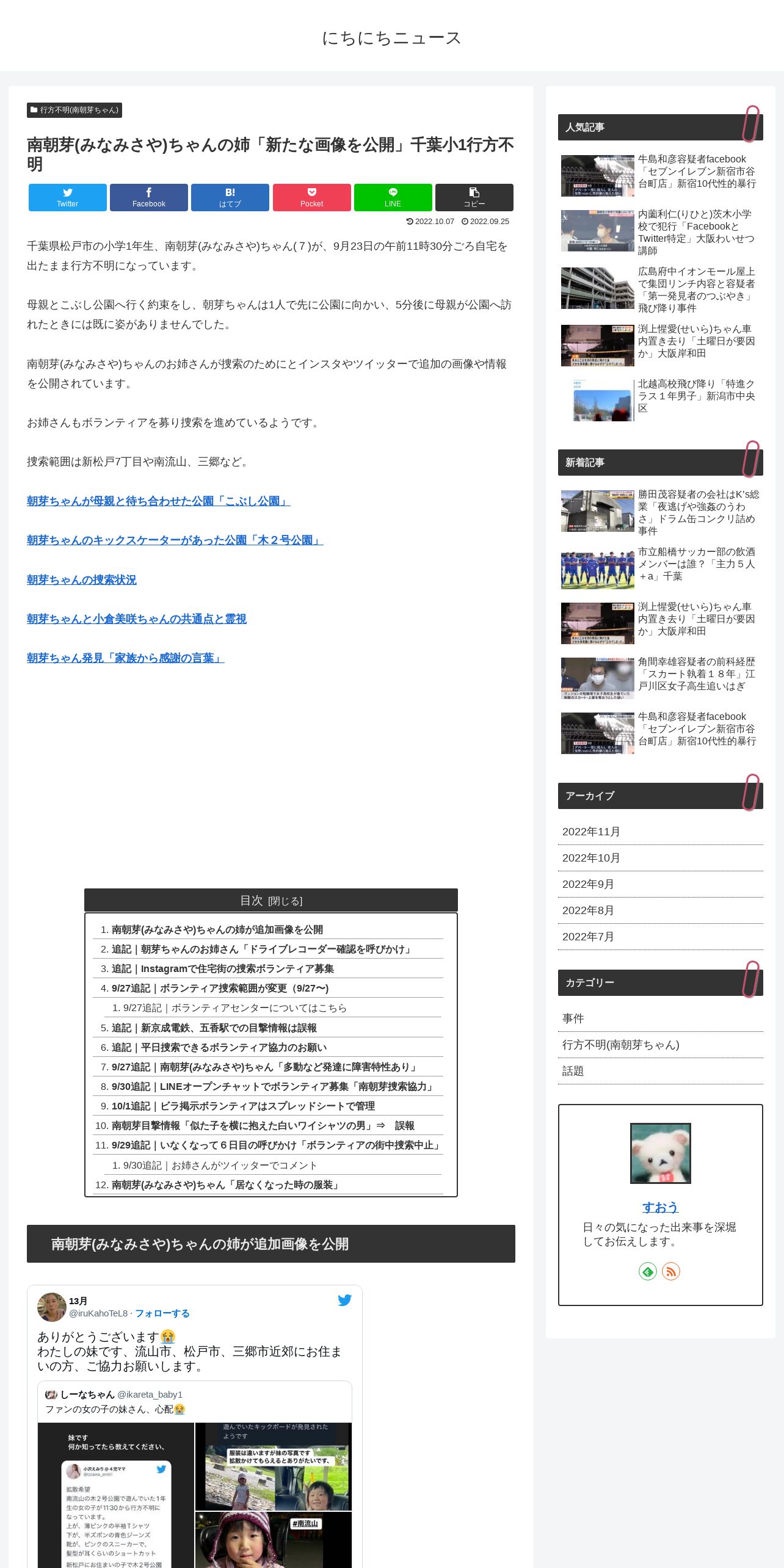Image resolution: width=784 pixels, height=1568 pixels.
Task: Click フォローする in the embedded tweet
Action: pos(162,1313)
